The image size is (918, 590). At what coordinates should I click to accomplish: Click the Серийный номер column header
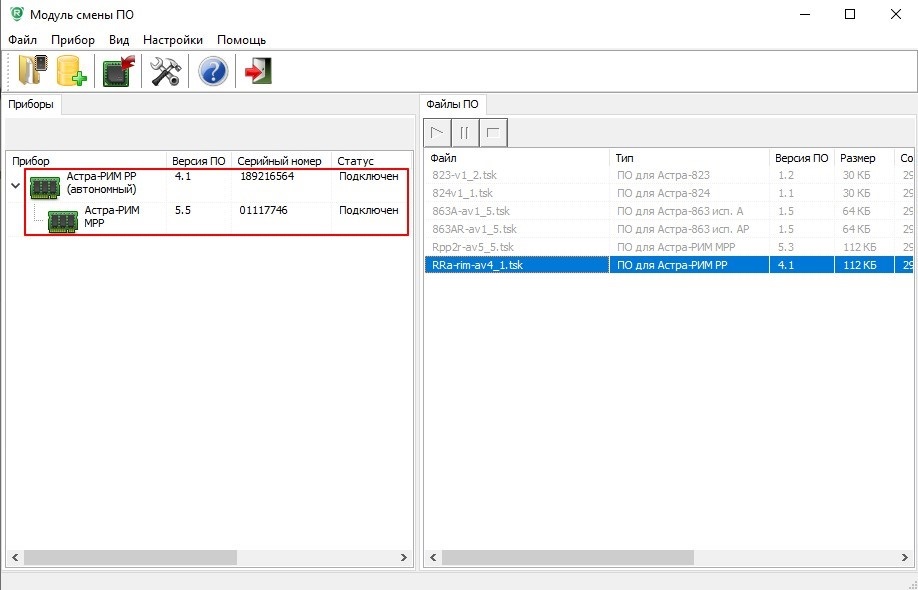pos(279,161)
